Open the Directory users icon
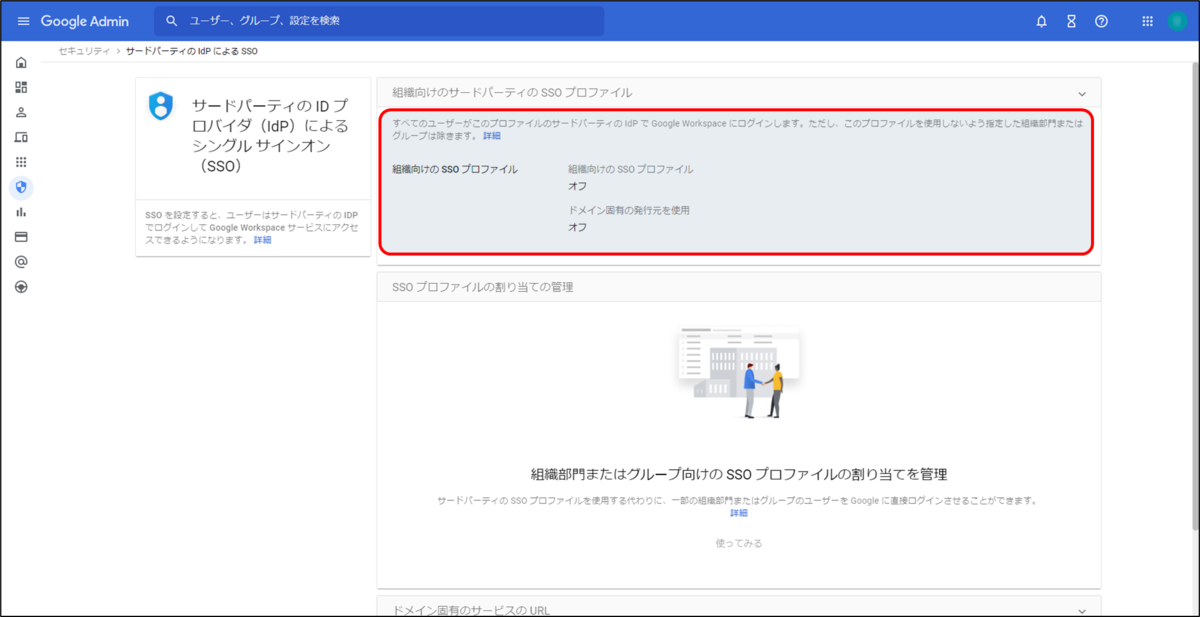This screenshot has width=1200, height=617. [23, 112]
